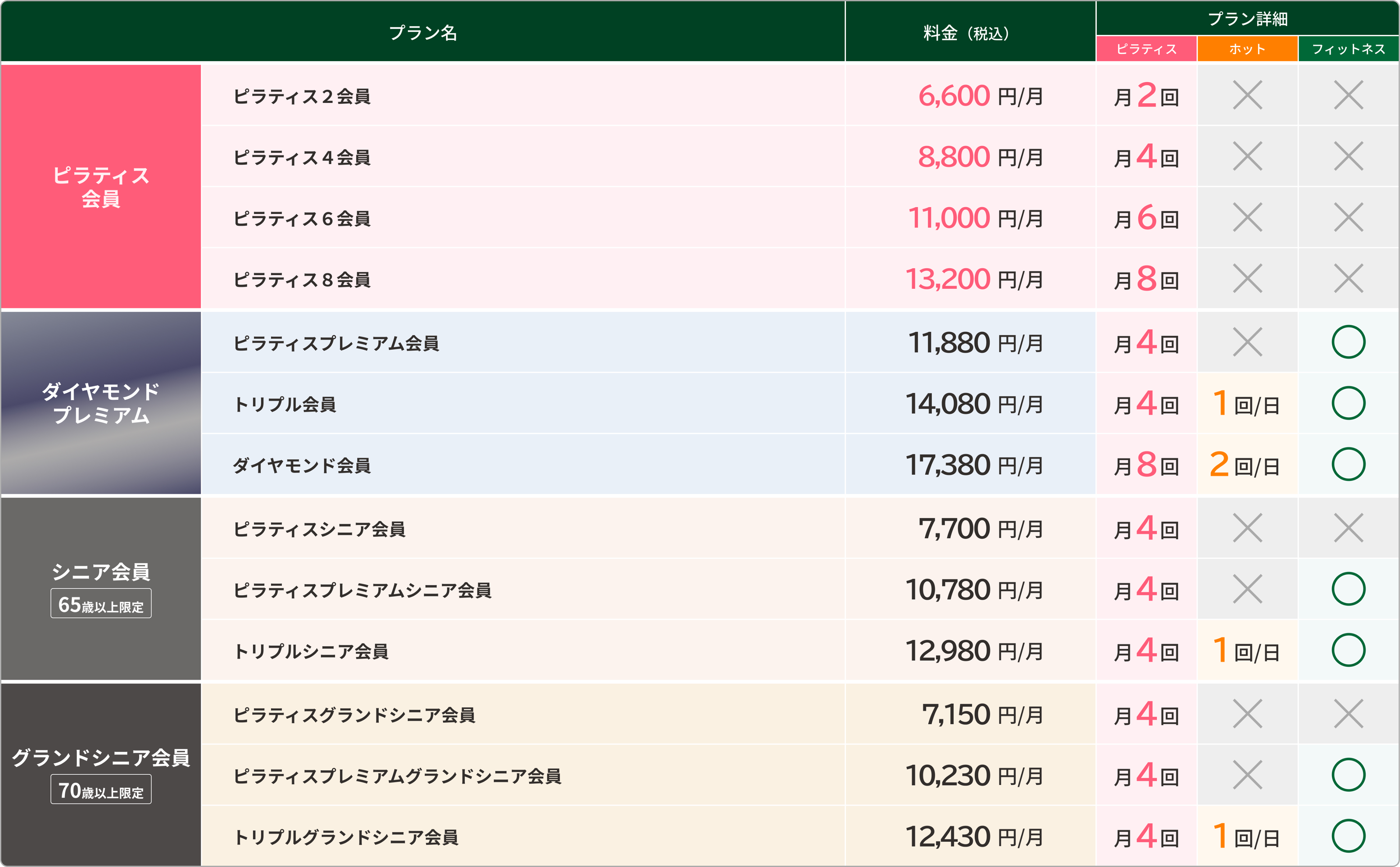Image resolution: width=1400 pixels, height=867 pixels.
Task: Click the pink ピラティス会員 category block
Action: (x=101, y=187)
